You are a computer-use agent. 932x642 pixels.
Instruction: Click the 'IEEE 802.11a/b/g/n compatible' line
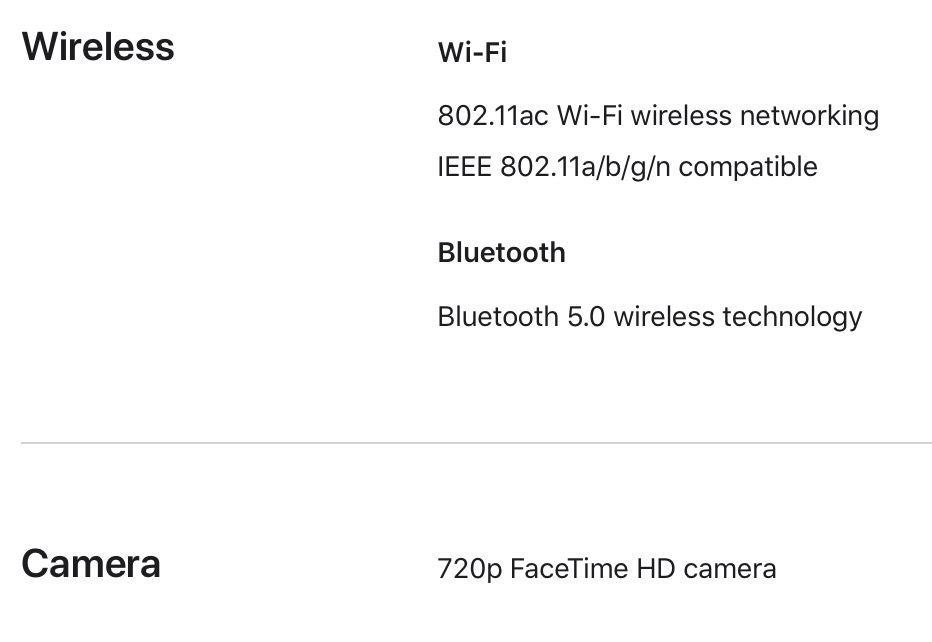[x=627, y=166]
